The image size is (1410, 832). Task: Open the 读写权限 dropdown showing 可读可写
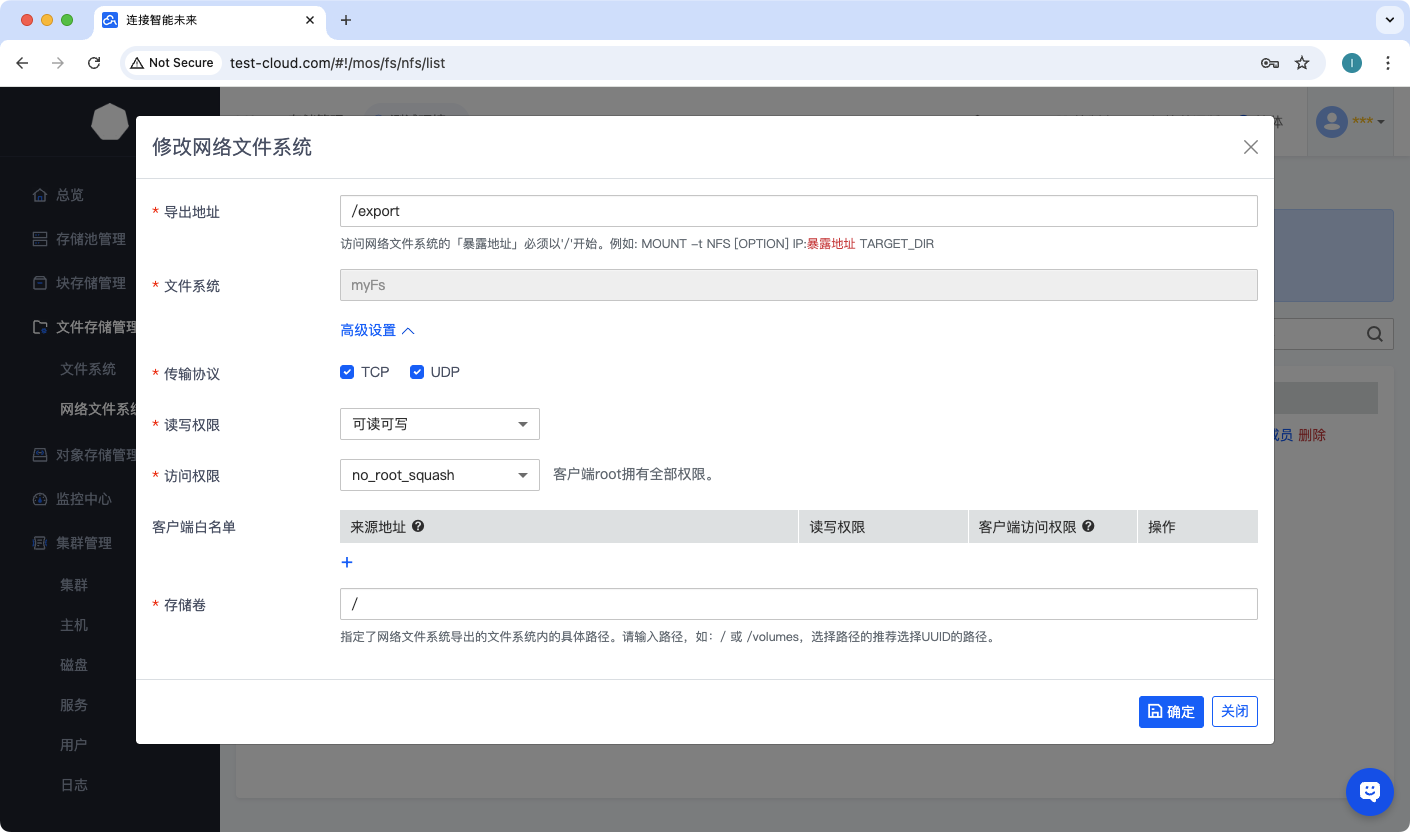(x=440, y=424)
